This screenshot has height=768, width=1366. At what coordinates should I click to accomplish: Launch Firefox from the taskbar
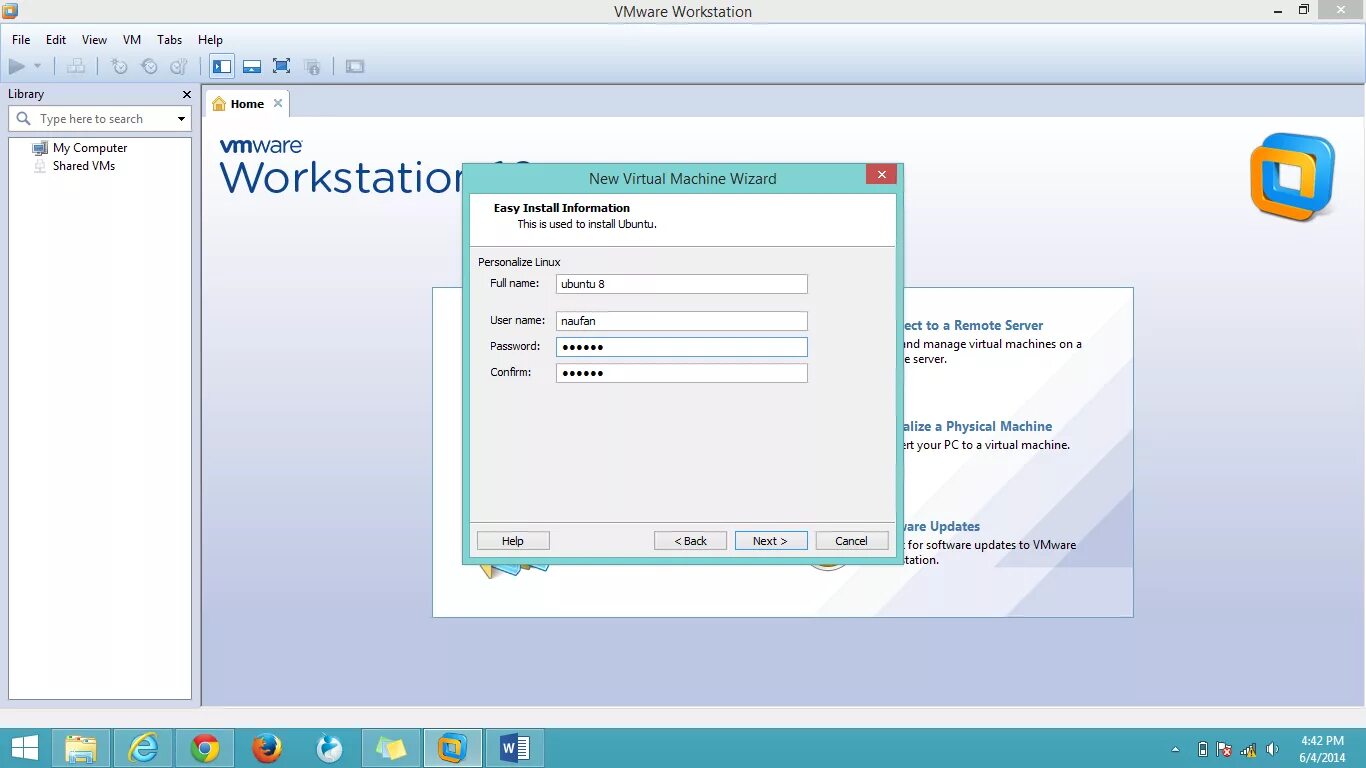pyautogui.click(x=267, y=748)
